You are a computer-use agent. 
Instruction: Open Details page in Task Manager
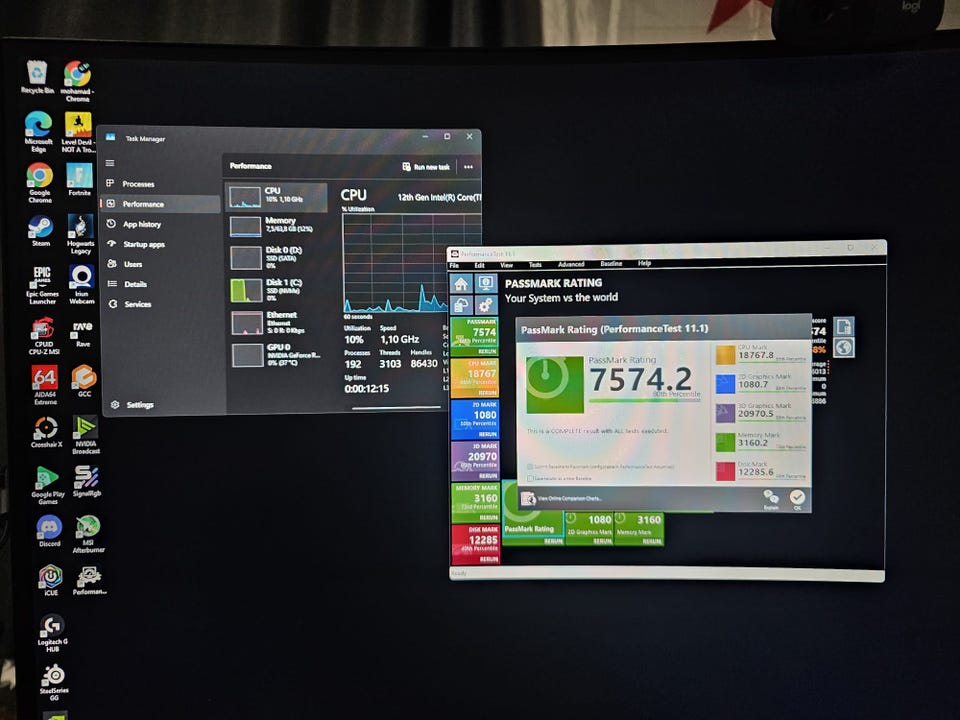[x=160, y=284]
